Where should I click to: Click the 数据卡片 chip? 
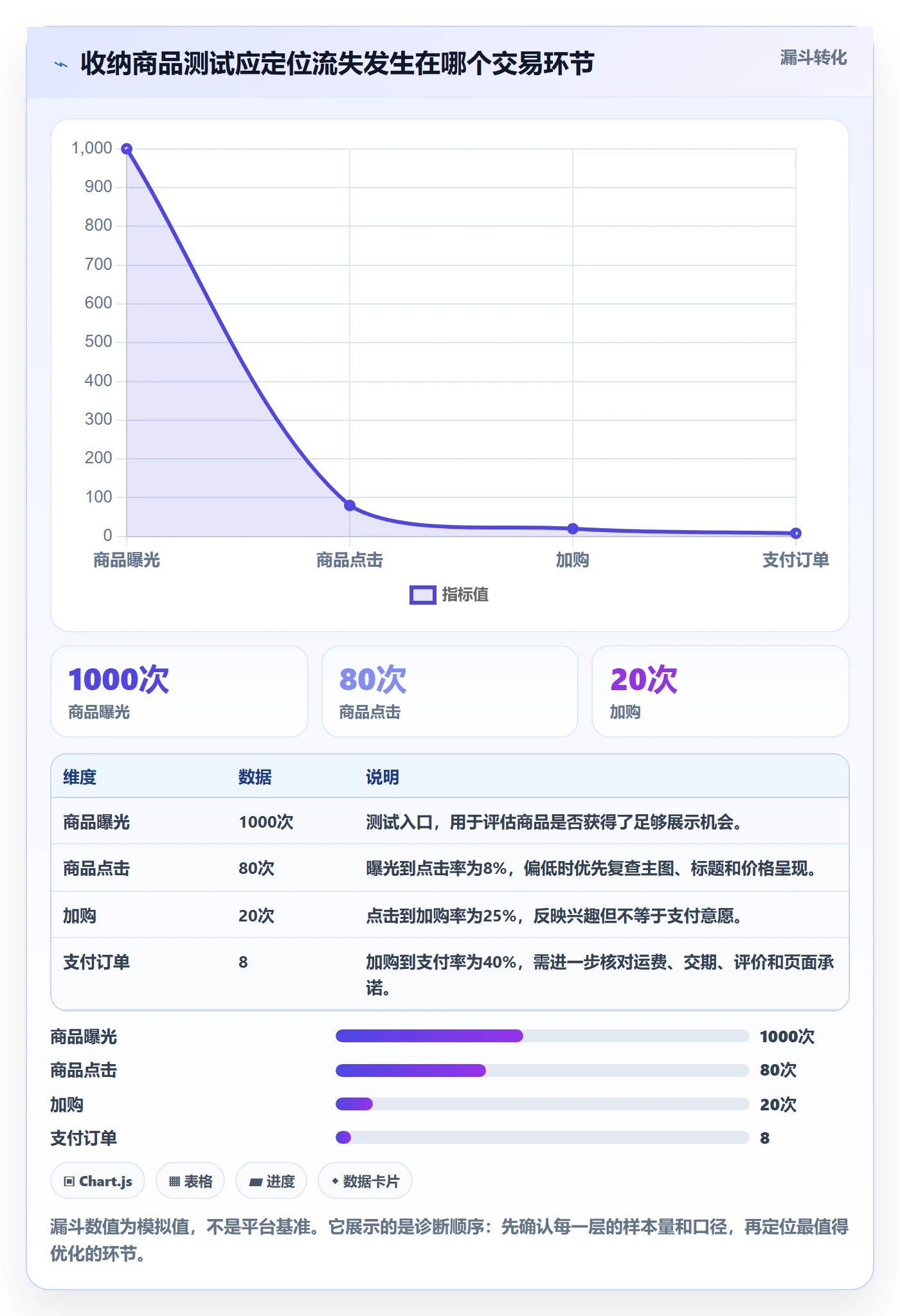(x=365, y=1181)
